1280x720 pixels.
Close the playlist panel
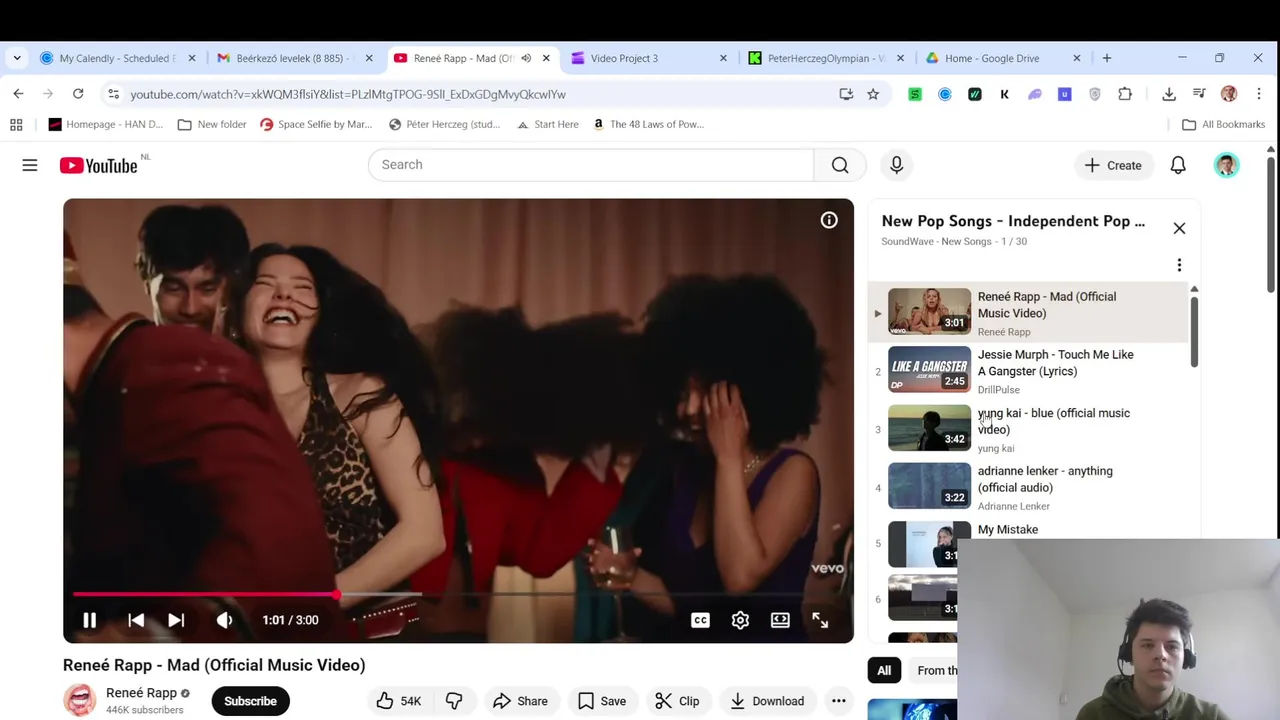pyautogui.click(x=1179, y=228)
